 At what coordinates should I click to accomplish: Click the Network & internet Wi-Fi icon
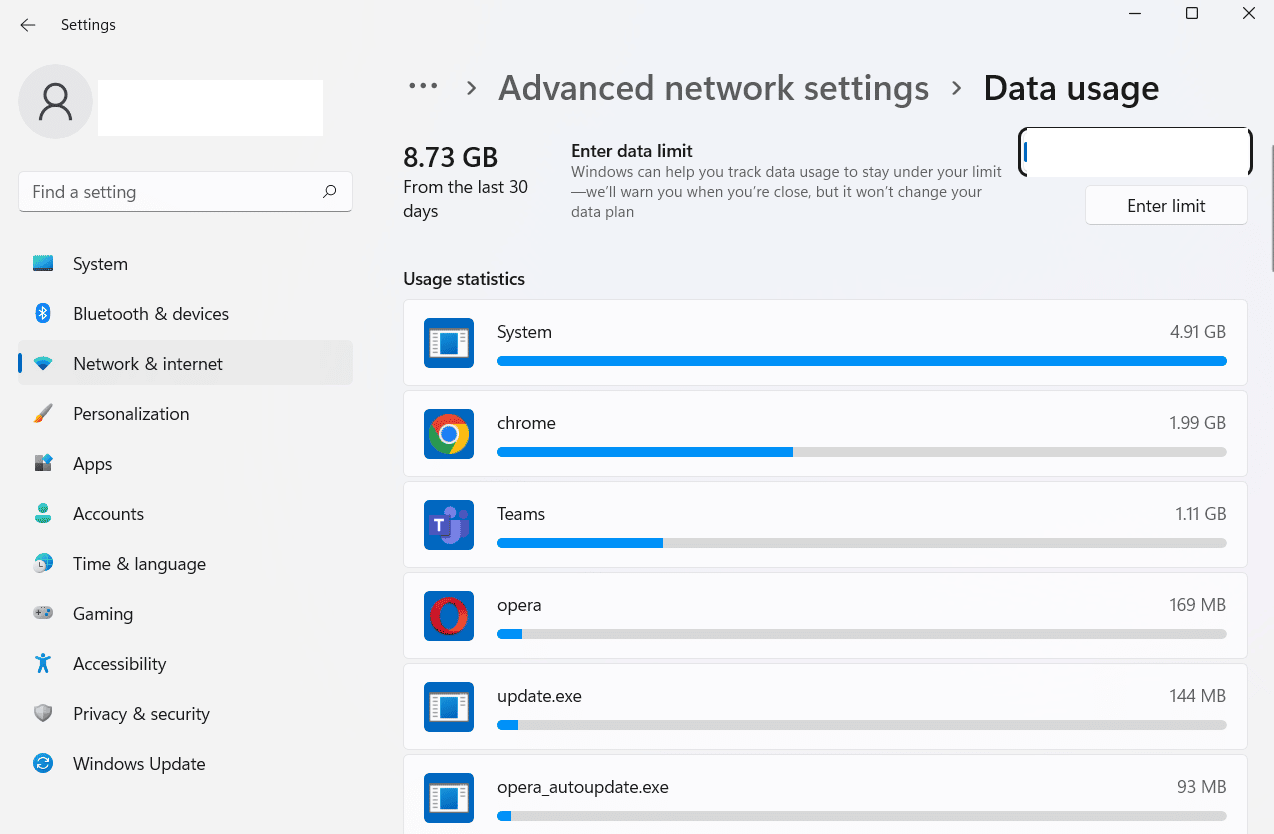click(43, 364)
